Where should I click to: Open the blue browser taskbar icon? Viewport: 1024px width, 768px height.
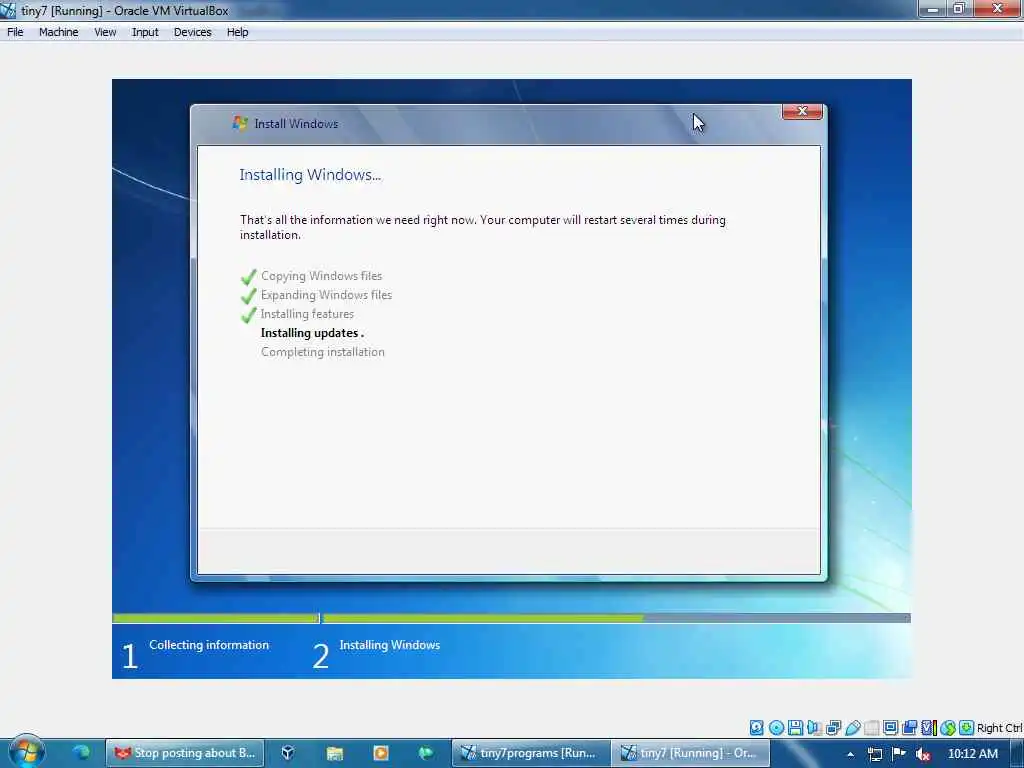click(81, 752)
